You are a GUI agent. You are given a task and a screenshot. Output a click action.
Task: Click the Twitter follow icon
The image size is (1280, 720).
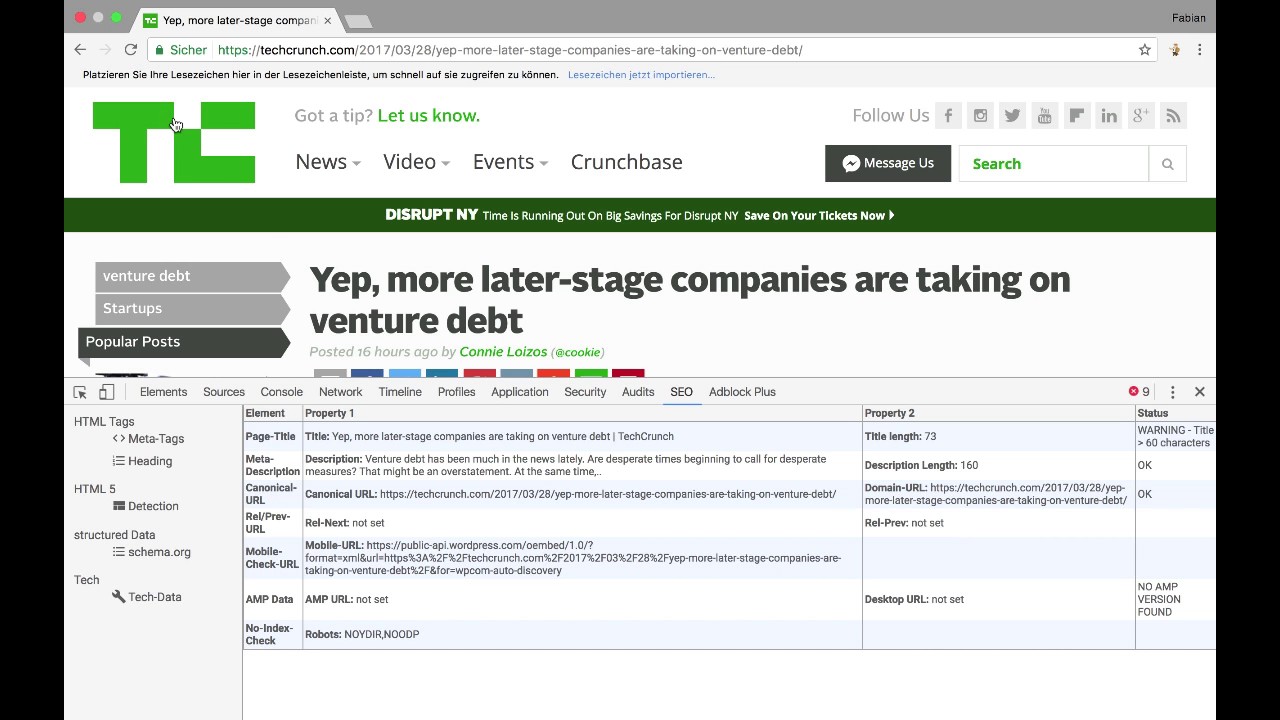[1012, 116]
